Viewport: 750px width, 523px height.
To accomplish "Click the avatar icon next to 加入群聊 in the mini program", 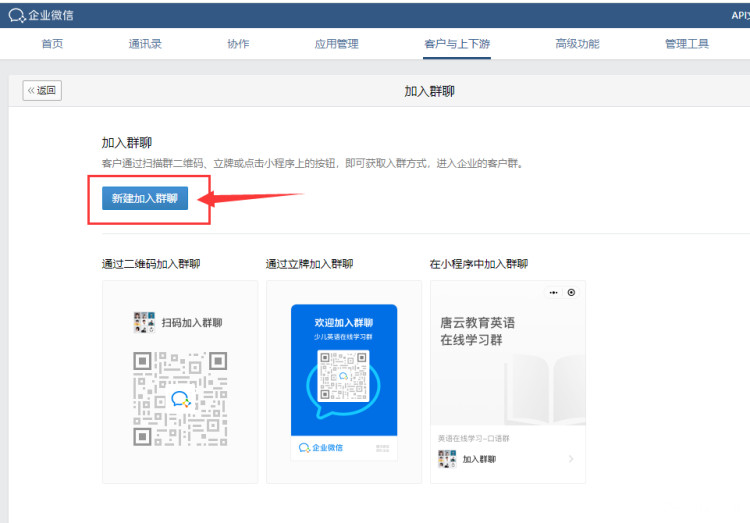I will 447,459.
